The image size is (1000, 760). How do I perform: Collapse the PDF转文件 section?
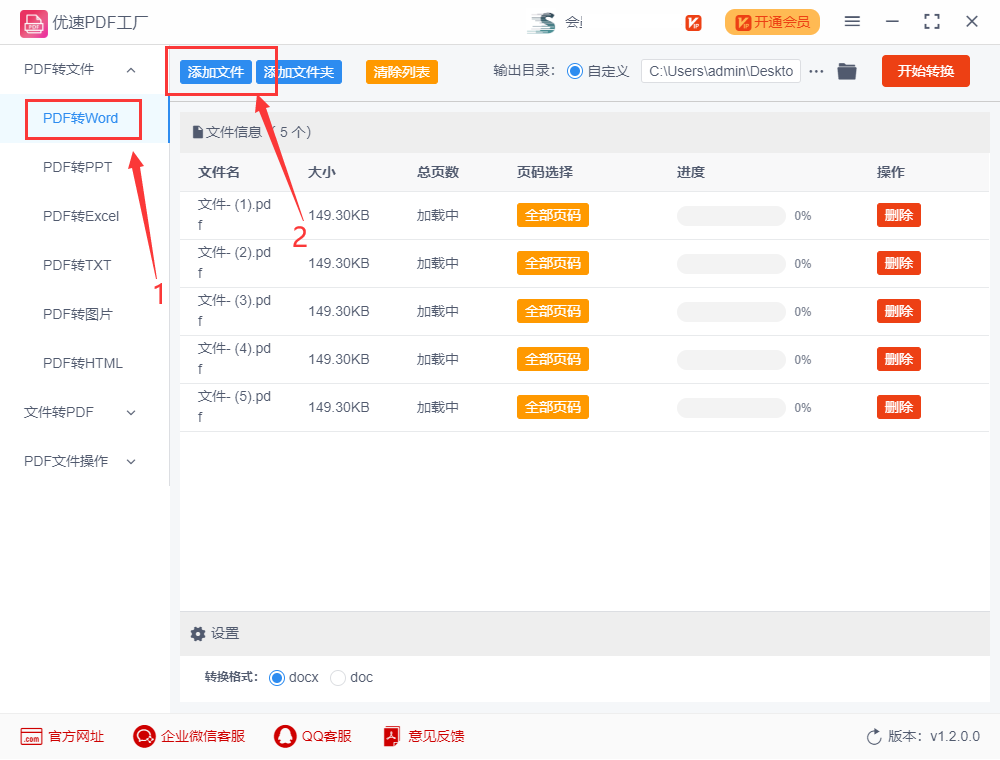coord(131,70)
